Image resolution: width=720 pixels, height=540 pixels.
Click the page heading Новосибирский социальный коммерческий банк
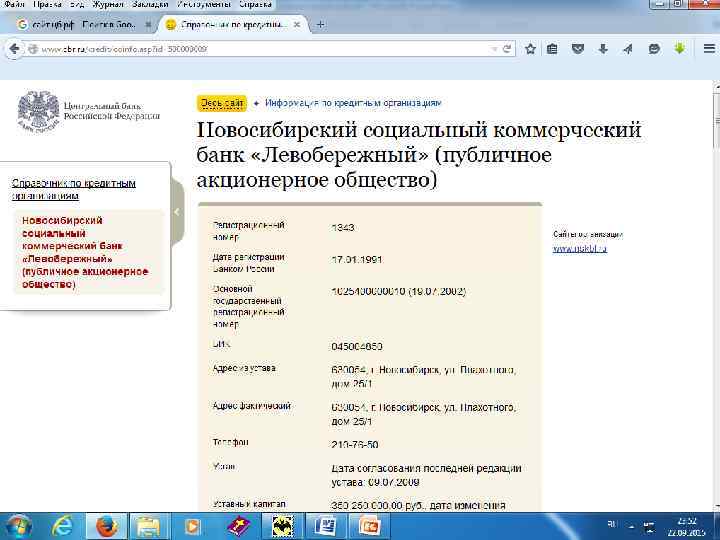click(419, 155)
